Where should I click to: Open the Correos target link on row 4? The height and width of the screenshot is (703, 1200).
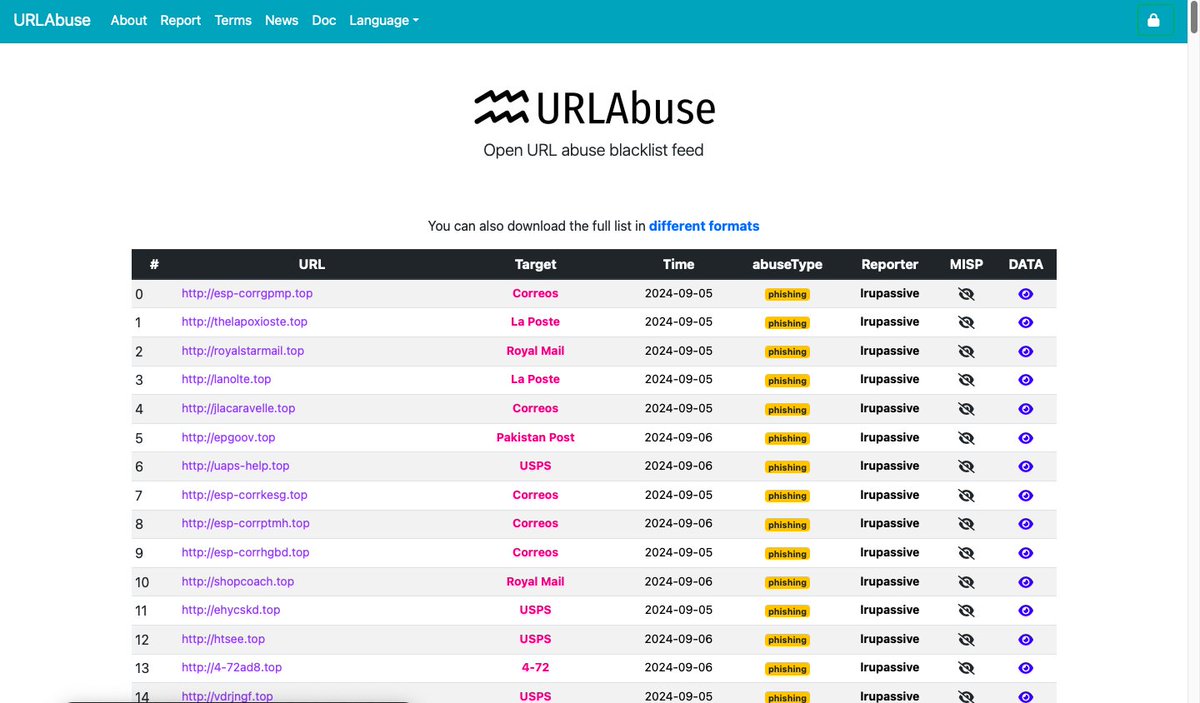coord(535,408)
